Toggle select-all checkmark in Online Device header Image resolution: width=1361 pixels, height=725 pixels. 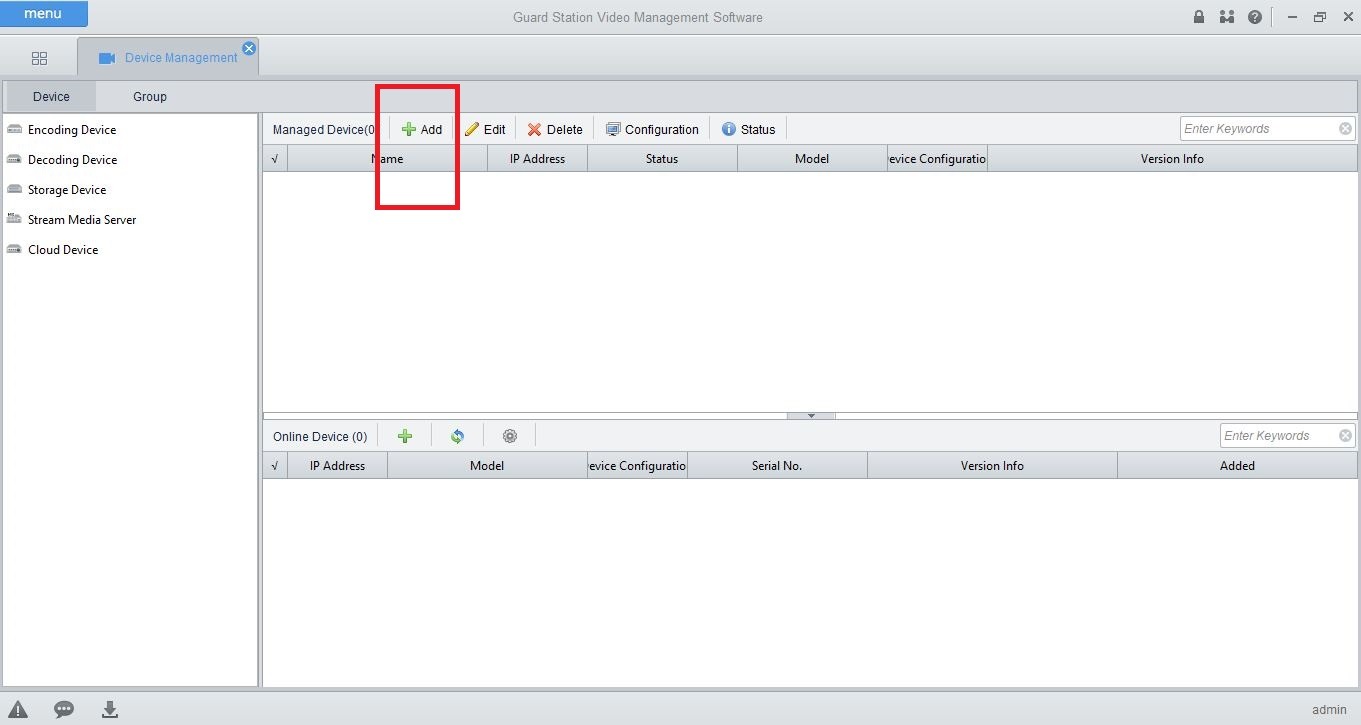coord(275,466)
